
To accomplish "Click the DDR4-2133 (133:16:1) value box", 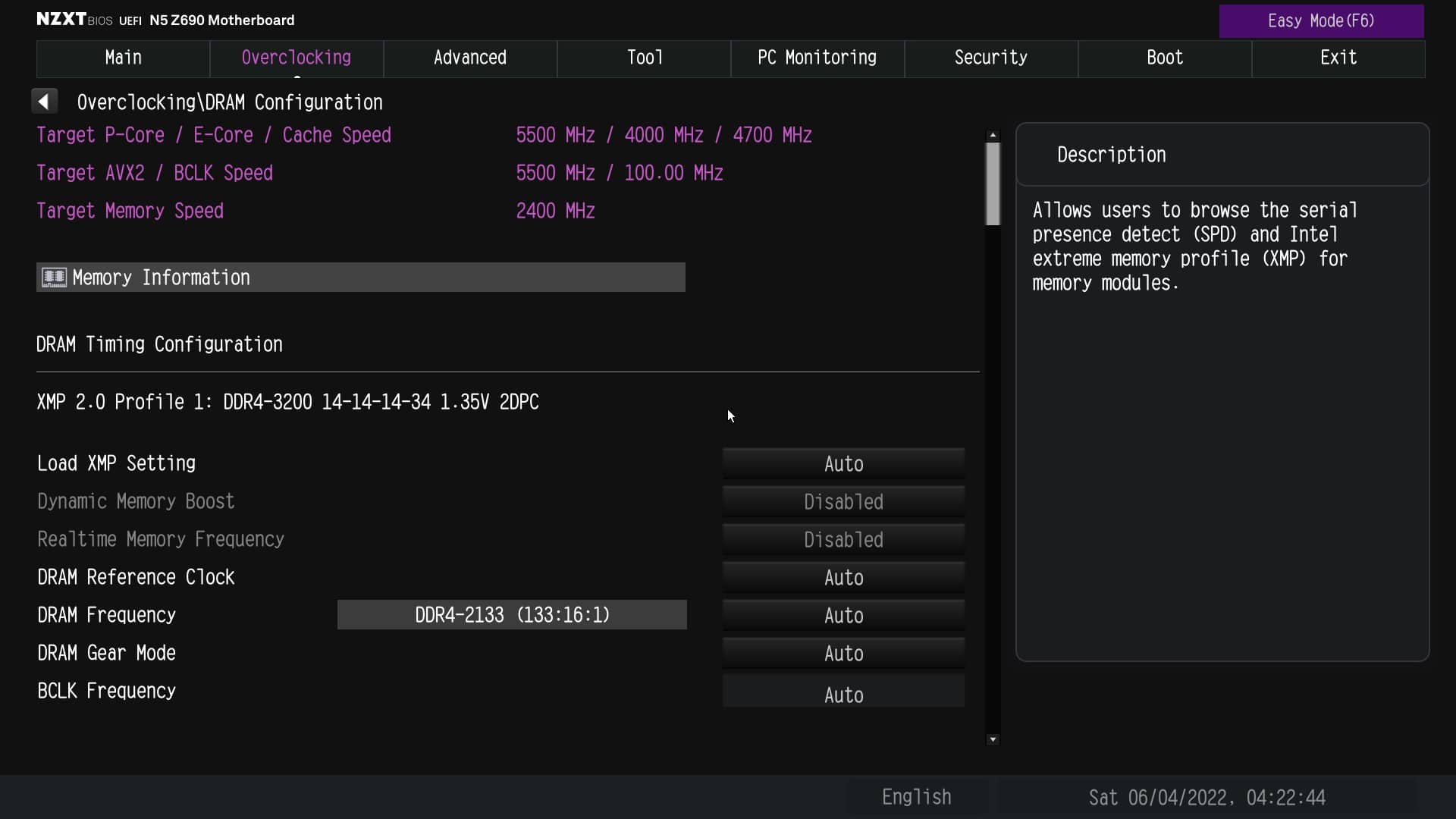I will tap(512, 615).
